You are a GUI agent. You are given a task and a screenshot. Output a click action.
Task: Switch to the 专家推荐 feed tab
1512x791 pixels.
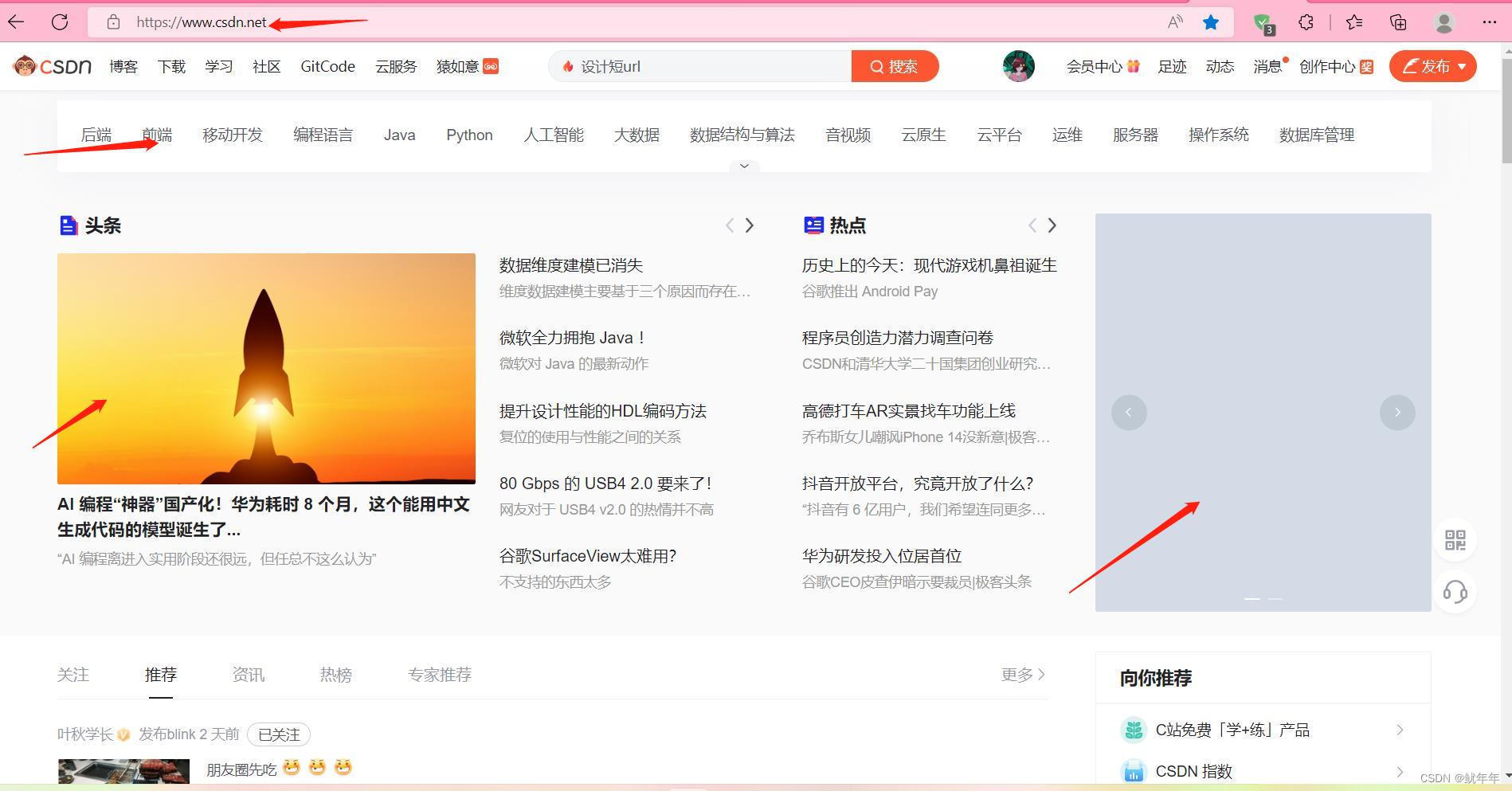[440, 675]
